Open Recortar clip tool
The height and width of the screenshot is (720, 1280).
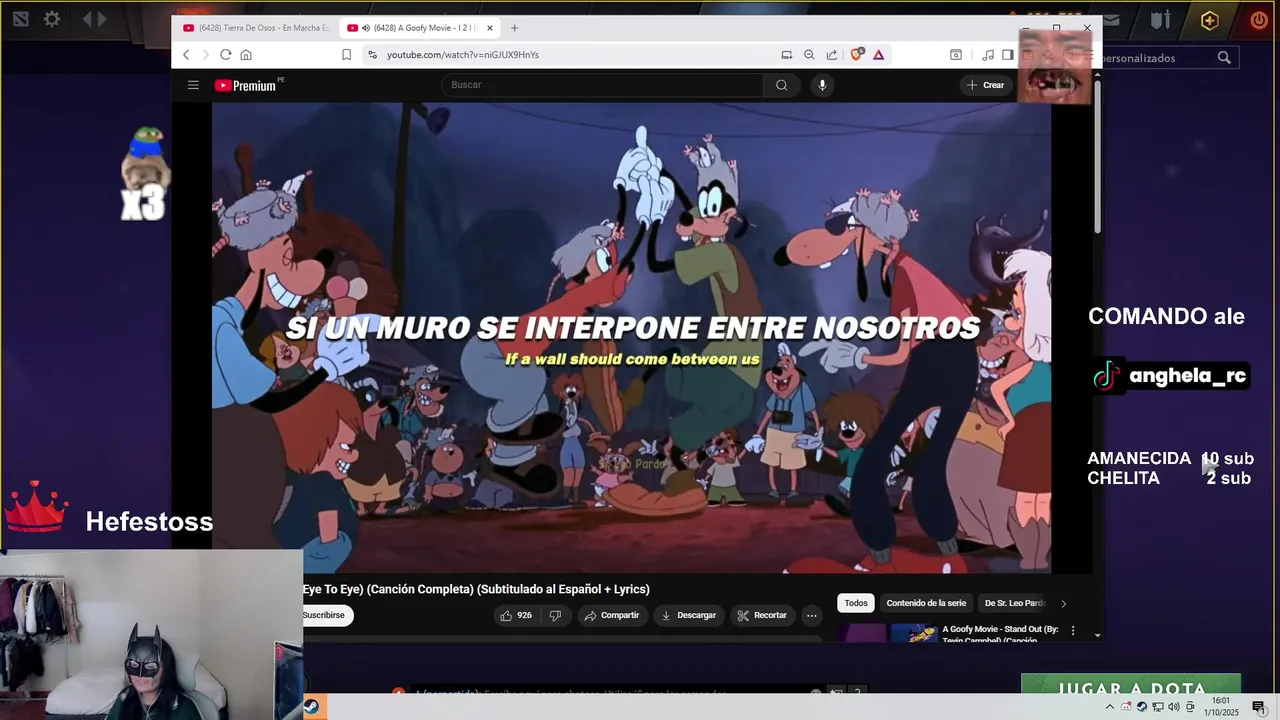(x=762, y=615)
